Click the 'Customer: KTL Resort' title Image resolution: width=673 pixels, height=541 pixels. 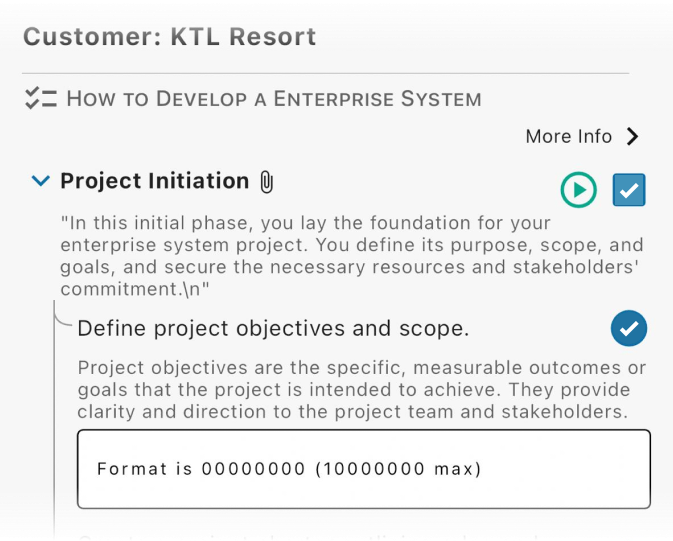pyautogui.click(x=169, y=37)
